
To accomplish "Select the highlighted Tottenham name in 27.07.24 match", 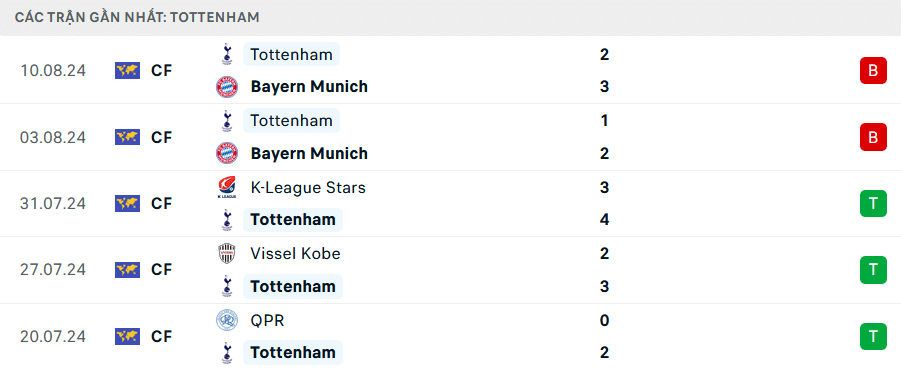I will tap(293, 286).
